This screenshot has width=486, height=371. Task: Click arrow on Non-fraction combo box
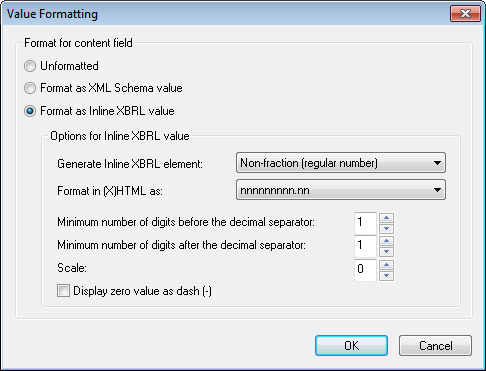[437, 163]
